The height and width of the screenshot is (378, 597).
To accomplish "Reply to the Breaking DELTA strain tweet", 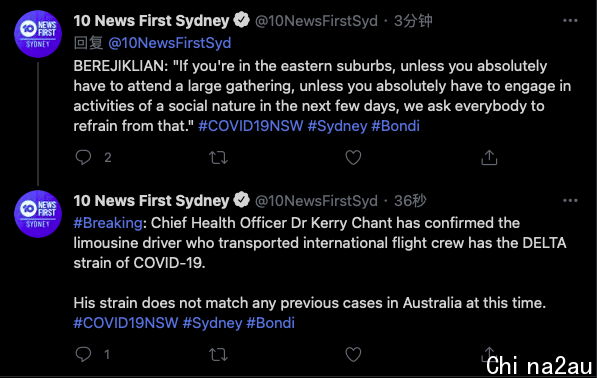I will point(83,354).
